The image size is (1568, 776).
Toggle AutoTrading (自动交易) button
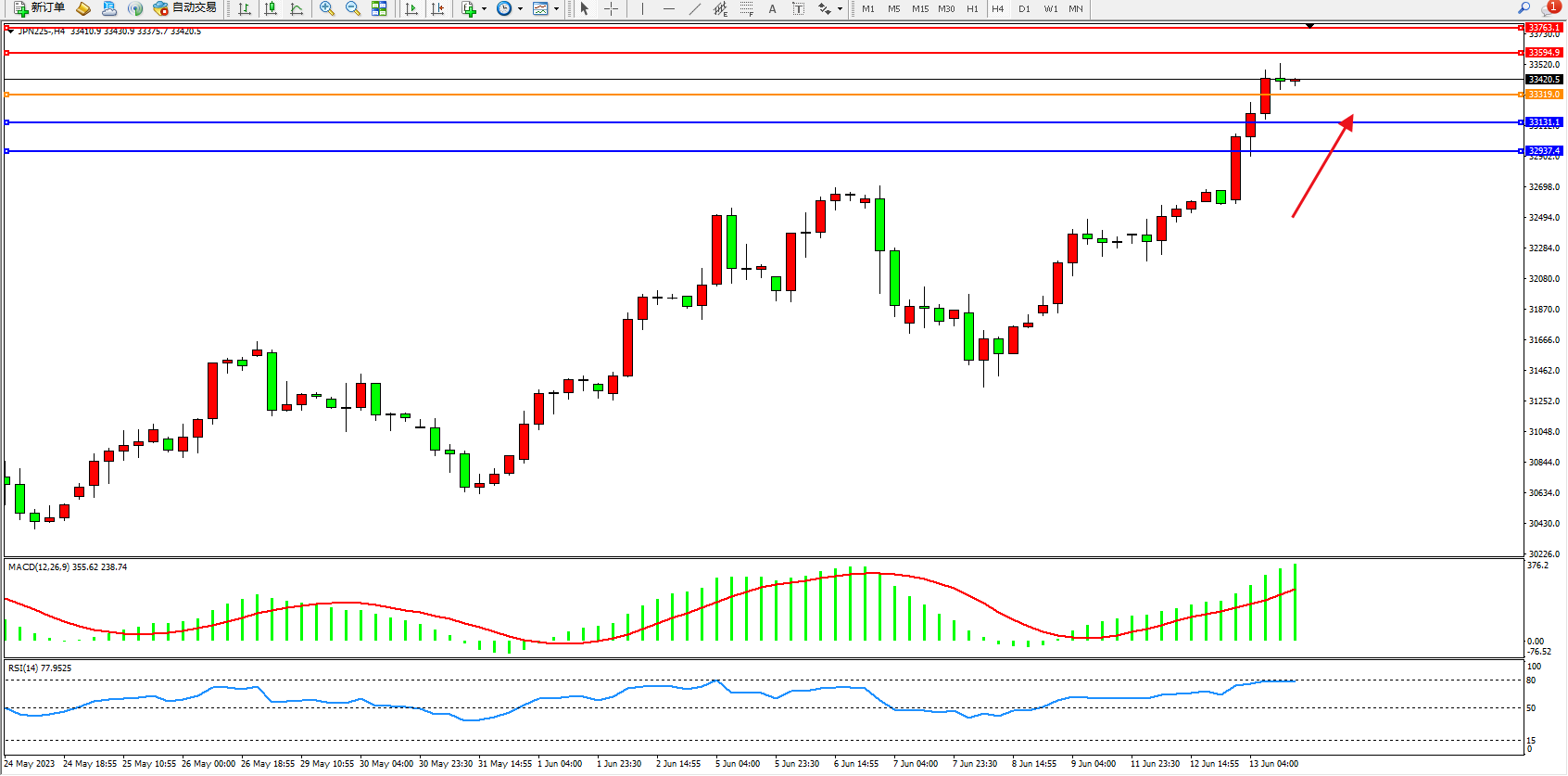[x=184, y=8]
